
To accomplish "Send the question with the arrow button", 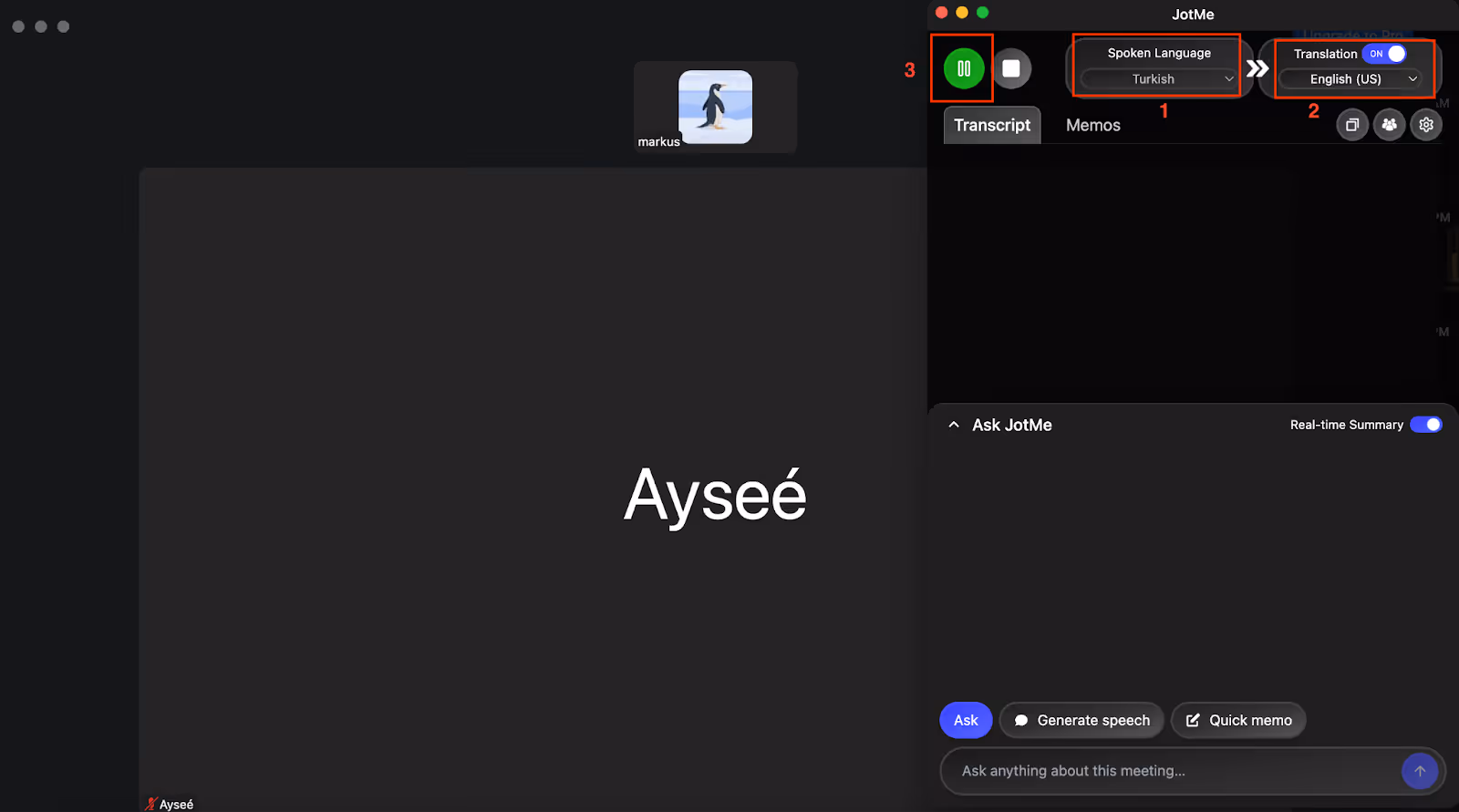I will click(x=1420, y=771).
